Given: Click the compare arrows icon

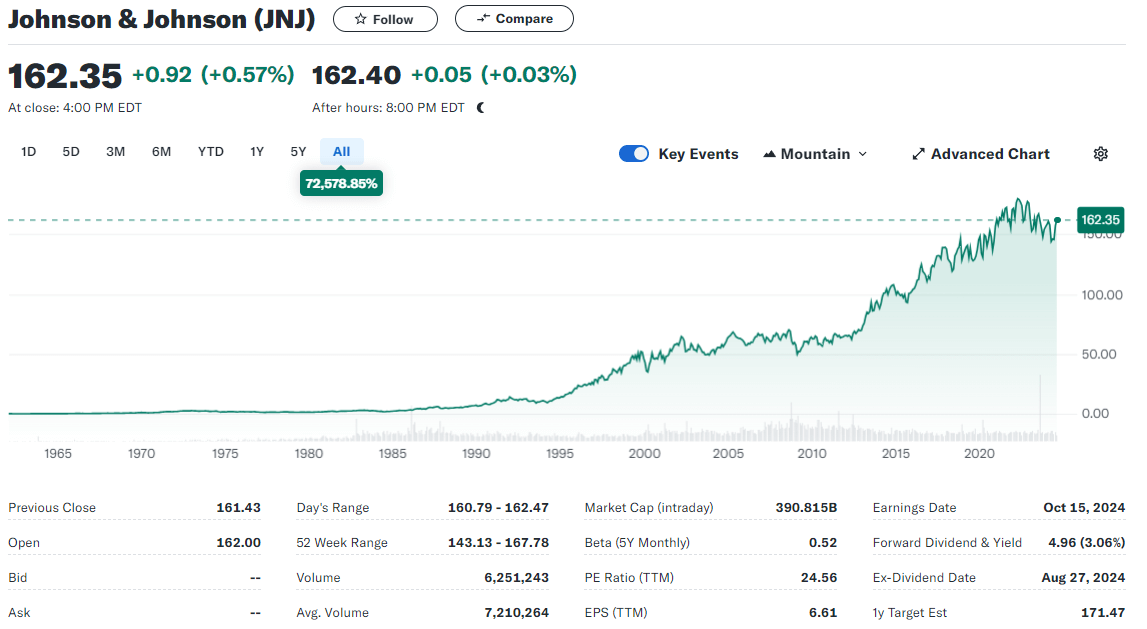Looking at the screenshot, I should click(x=483, y=19).
